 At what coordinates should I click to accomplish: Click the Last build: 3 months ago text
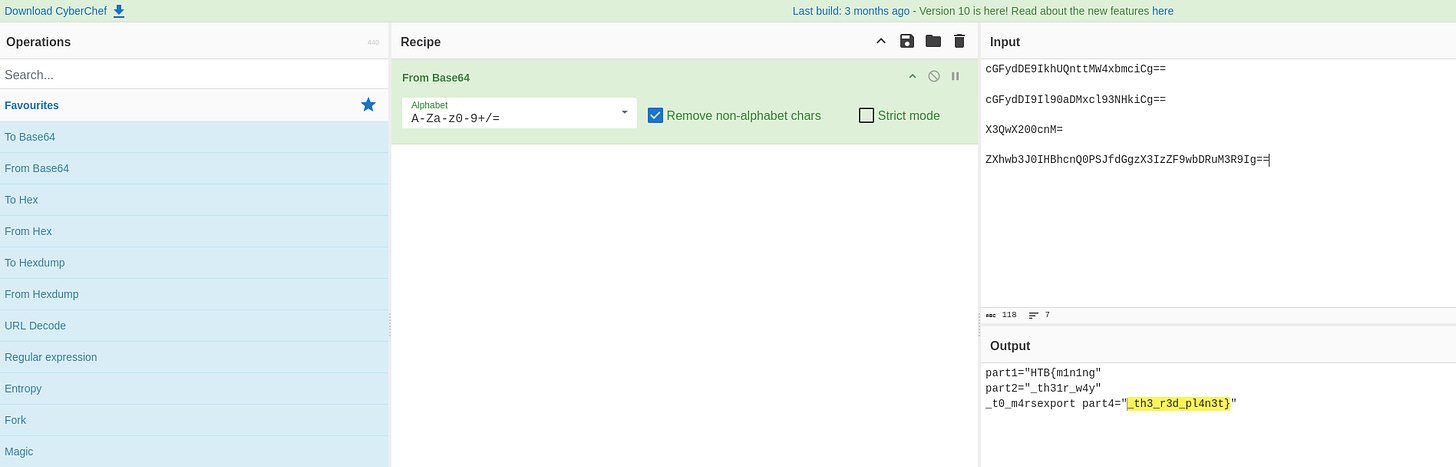pyautogui.click(x=851, y=11)
